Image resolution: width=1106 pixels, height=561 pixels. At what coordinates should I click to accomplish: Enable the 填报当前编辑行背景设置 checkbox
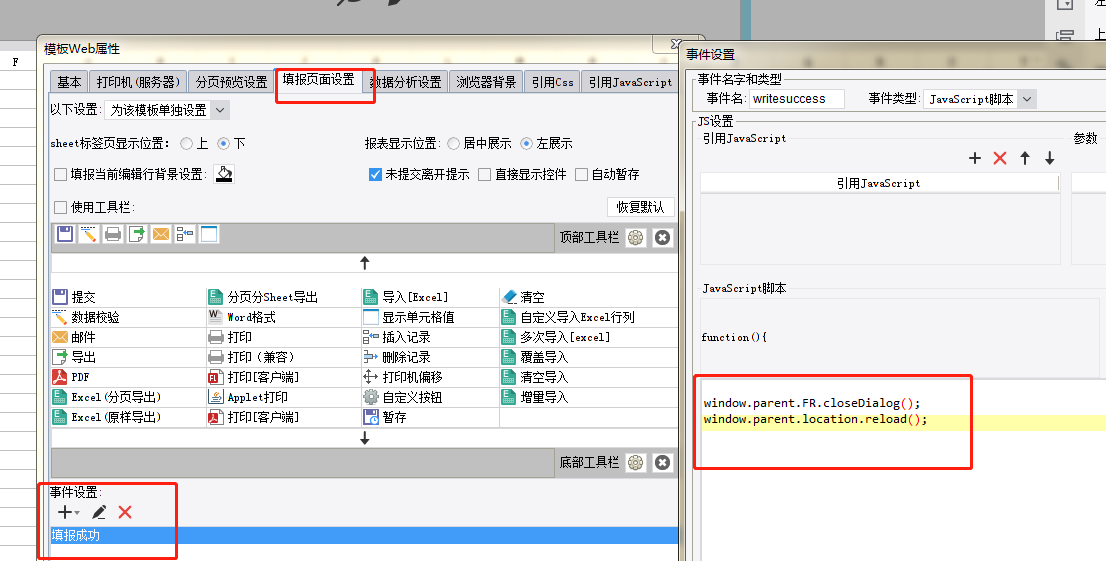pyautogui.click(x=61, y=174)
